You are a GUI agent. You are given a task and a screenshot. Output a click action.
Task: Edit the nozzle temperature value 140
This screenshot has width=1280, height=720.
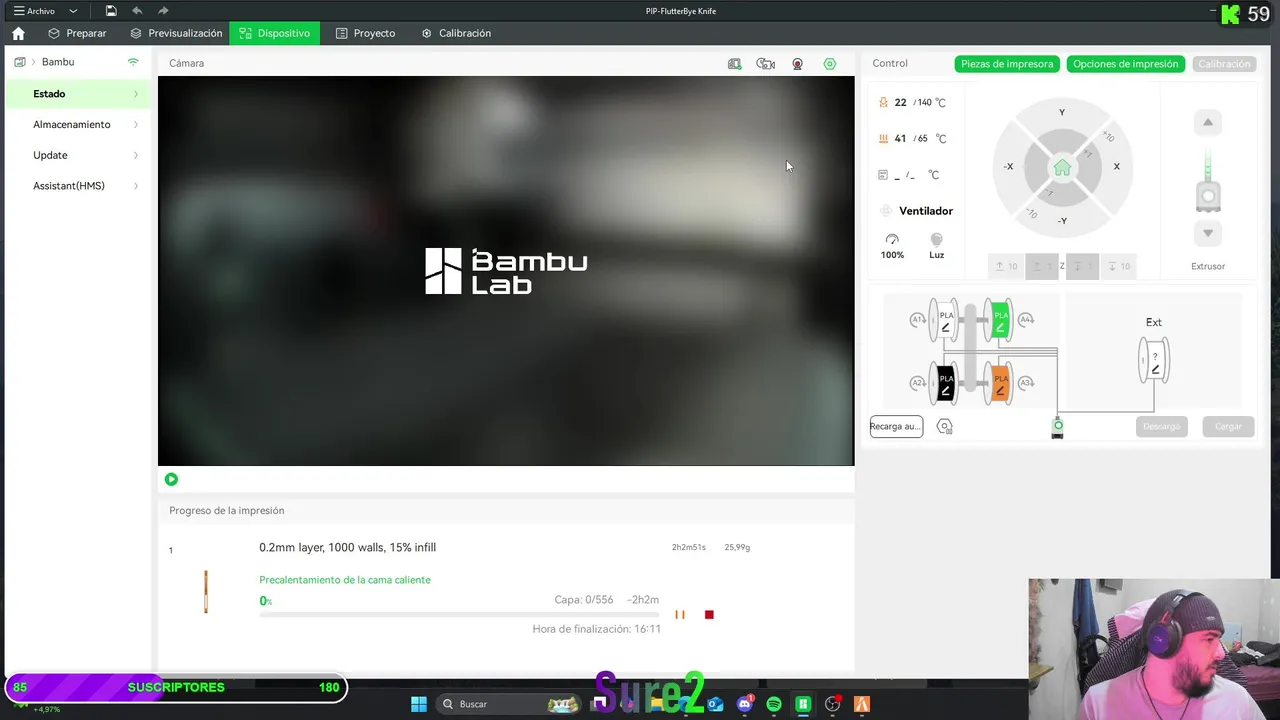pos(925,103)
